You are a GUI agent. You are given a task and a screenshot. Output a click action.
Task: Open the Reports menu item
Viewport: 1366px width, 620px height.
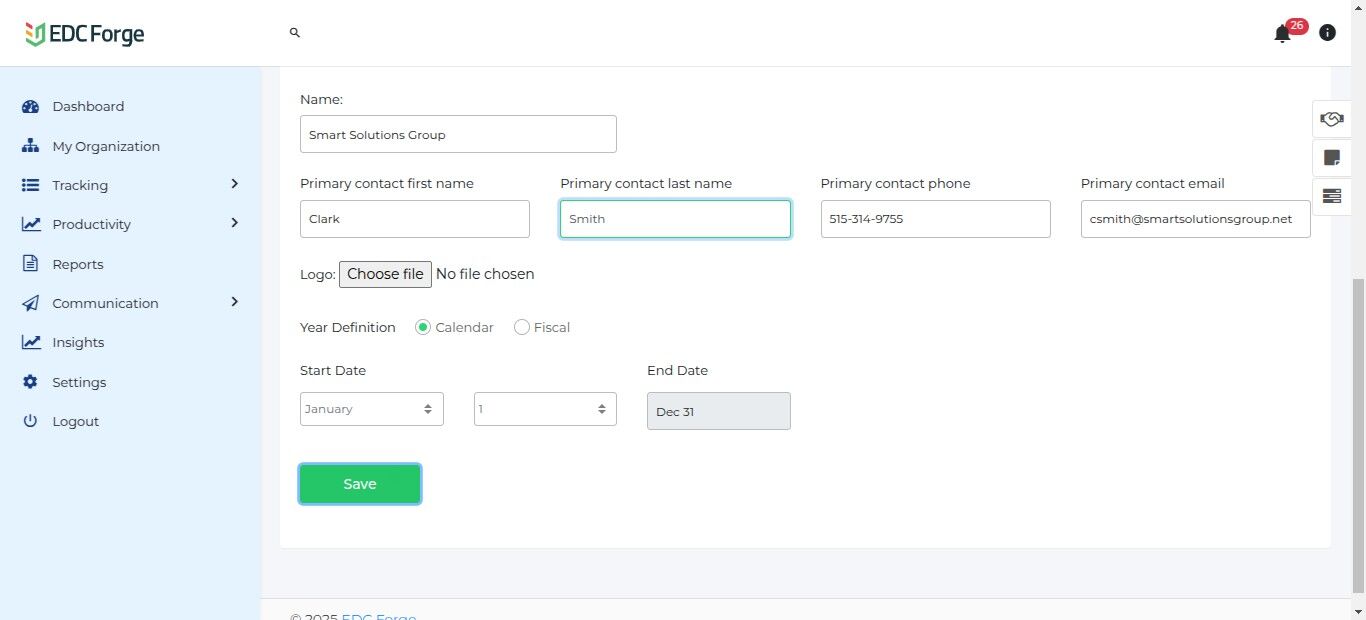(78, 264)
